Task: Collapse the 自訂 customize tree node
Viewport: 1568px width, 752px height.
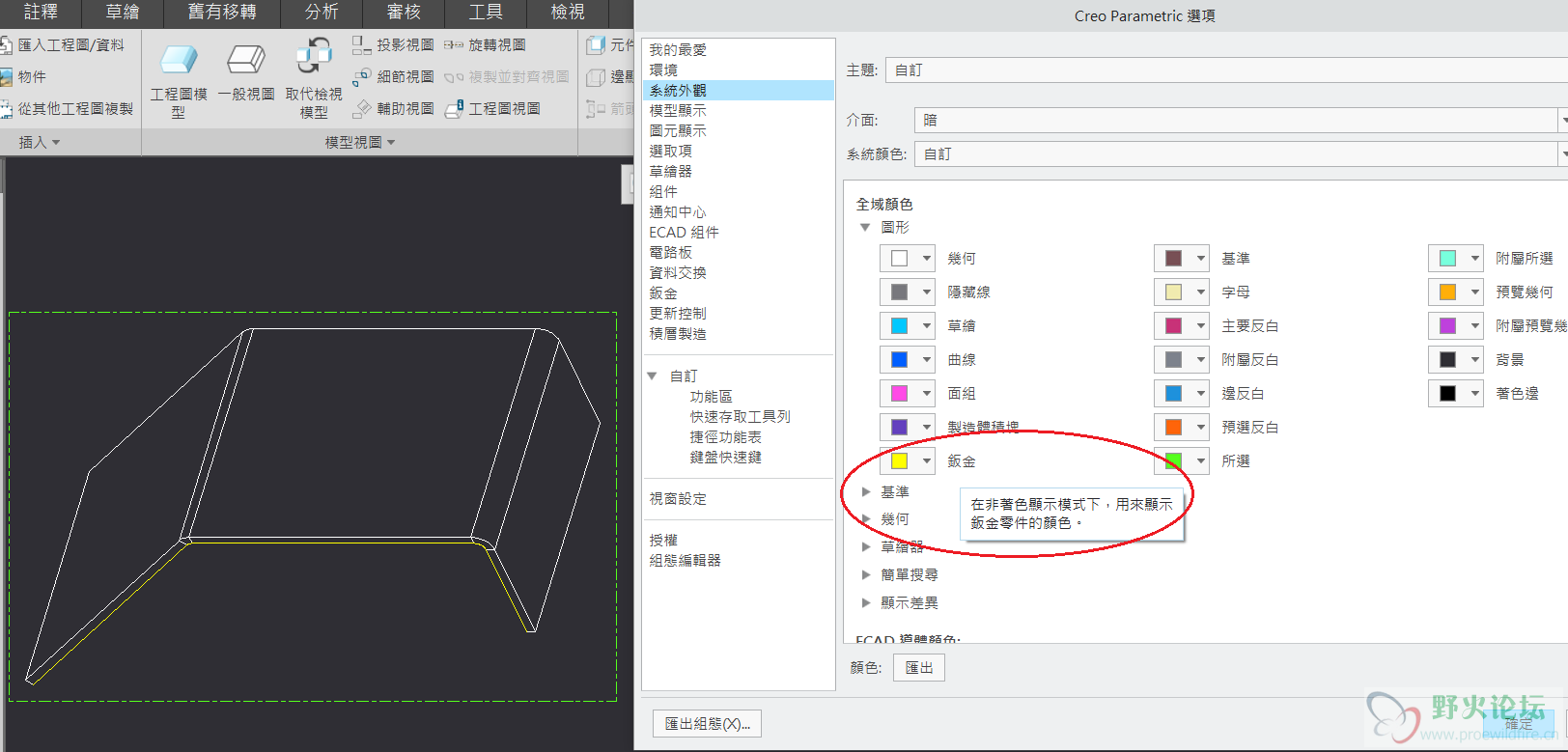Action: [x=653, y=376]
